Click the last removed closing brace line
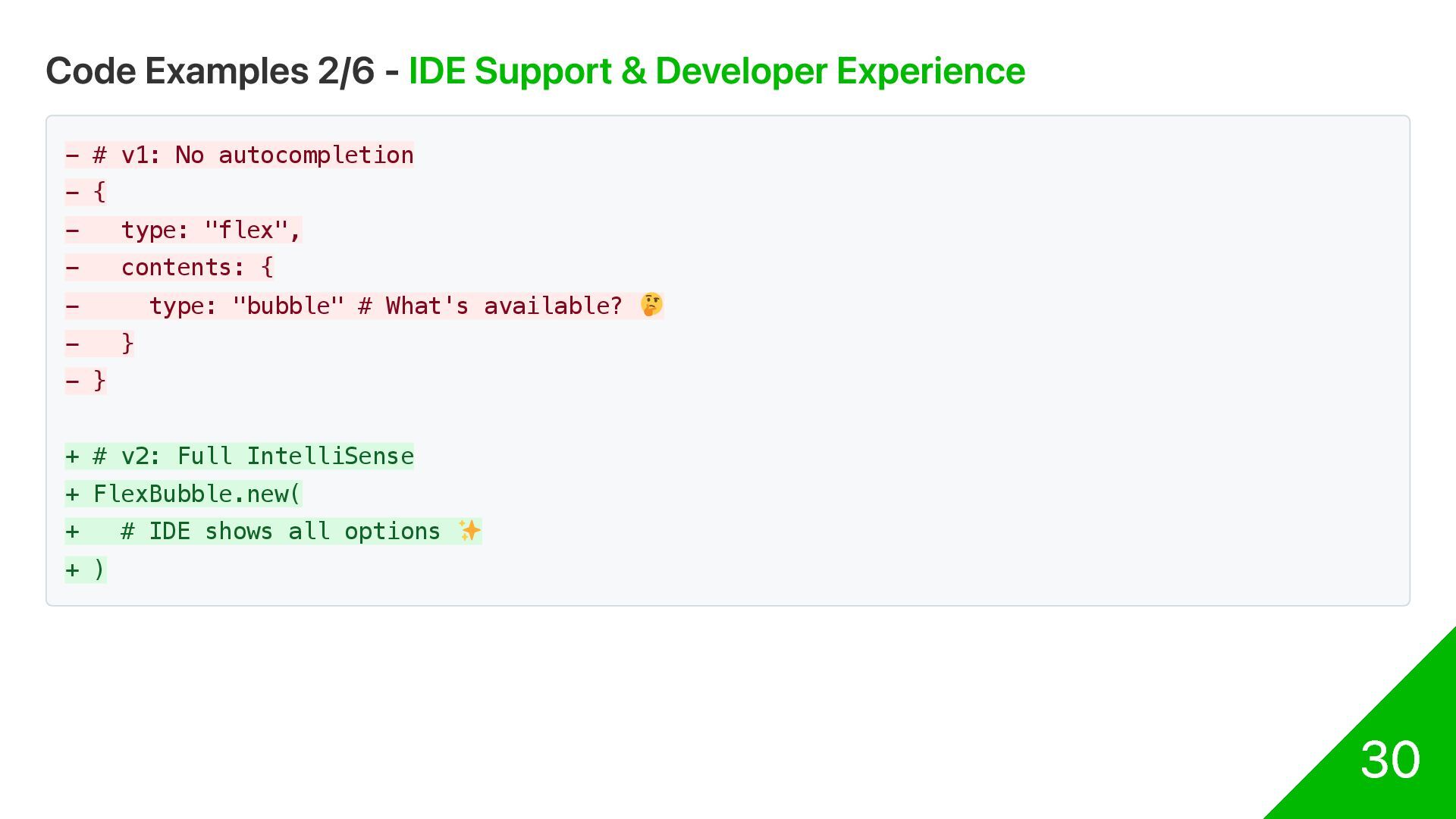1456x819 pixels. (86, 381)
